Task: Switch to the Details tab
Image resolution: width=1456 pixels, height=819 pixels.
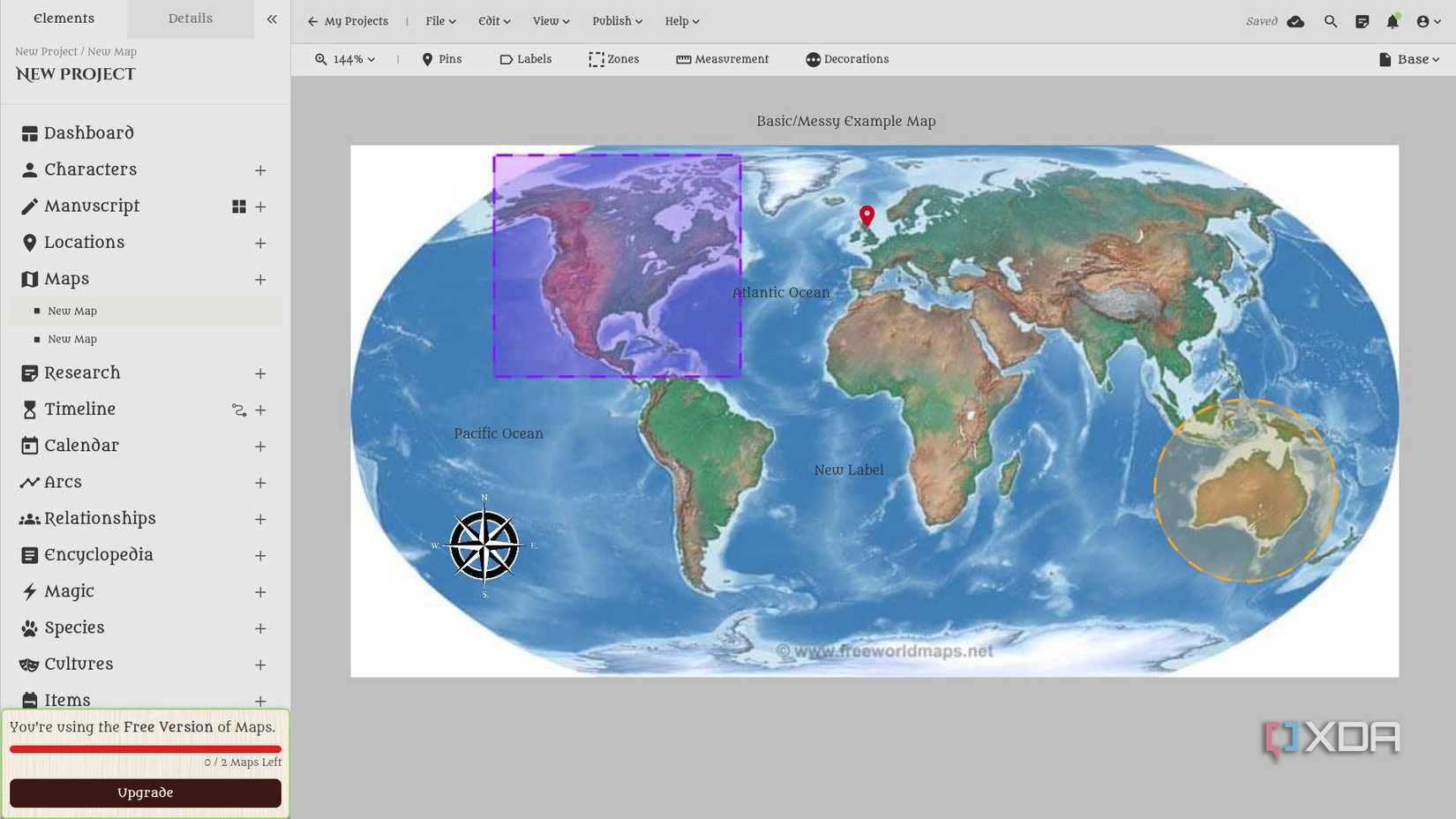Action: [x=189, y=19]
